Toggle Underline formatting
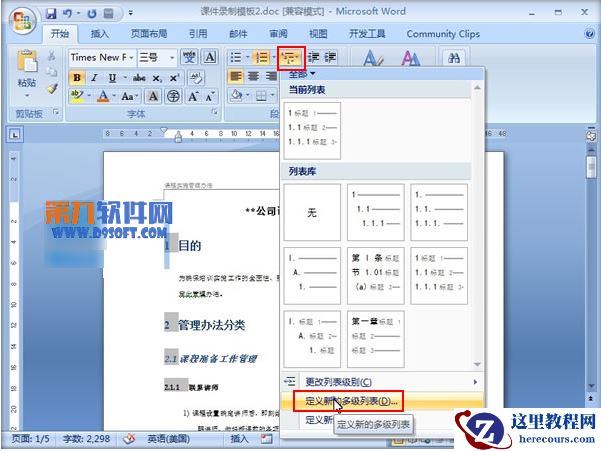 coord(112,77)
